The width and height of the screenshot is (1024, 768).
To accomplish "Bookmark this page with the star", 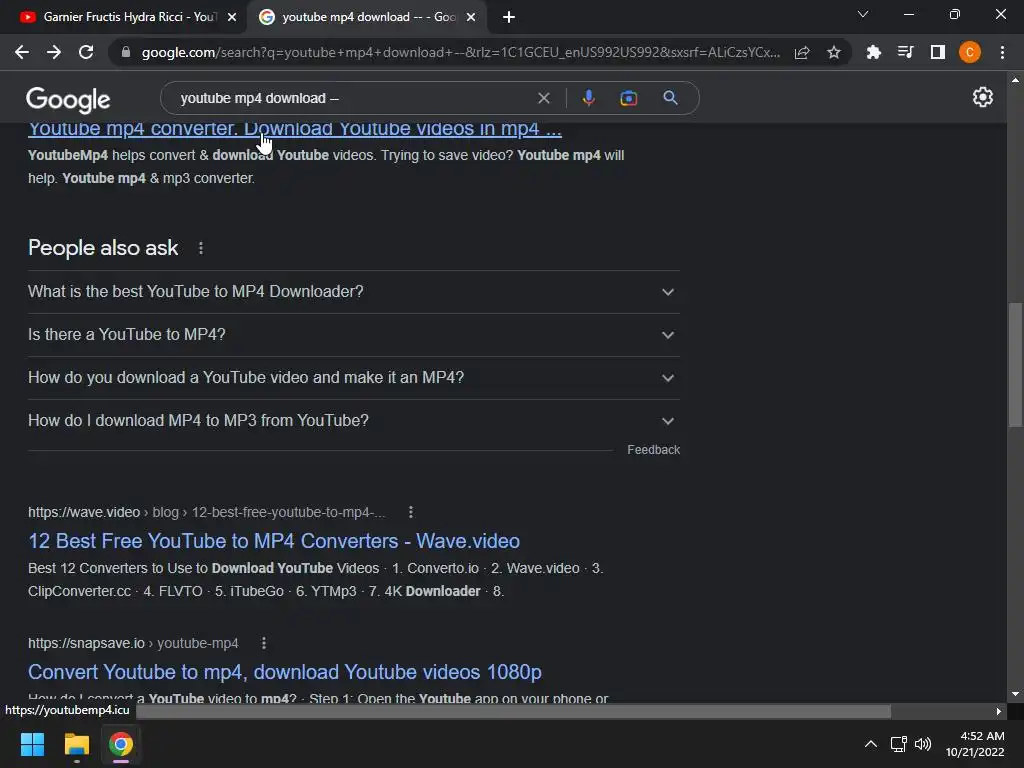I will pyautogui.click(x=834, y=52).
